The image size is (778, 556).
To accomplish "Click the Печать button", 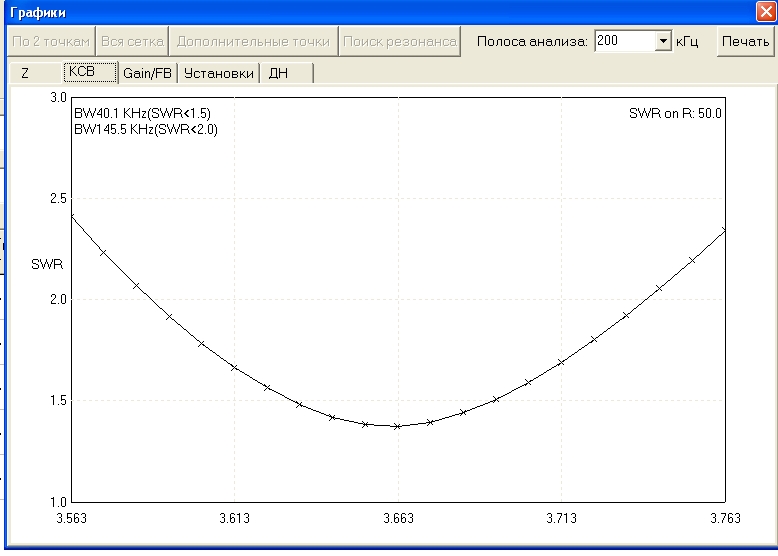I will [745, 41].
